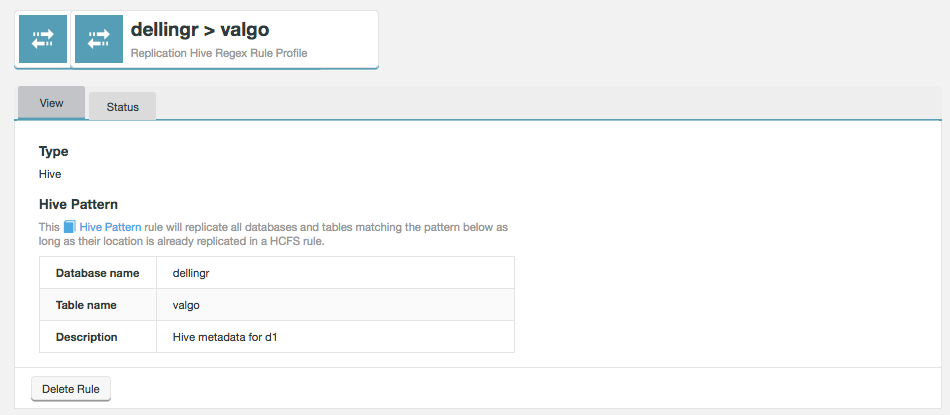Click the replication icon beside the dellingr > valgo title
Image resolution: width=950 pixels, height=415 pixels.
click(x=99, y=39)
